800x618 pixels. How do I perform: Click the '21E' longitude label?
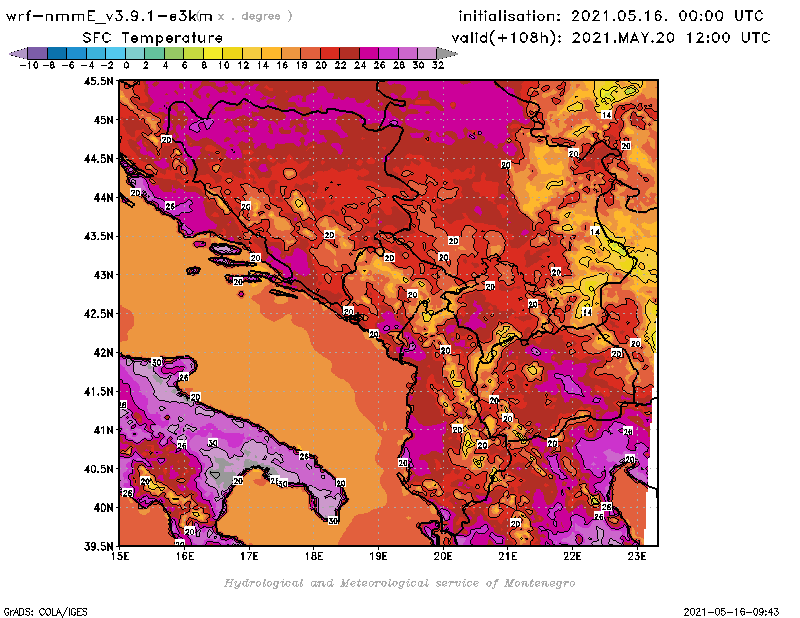click(x=508, y=556)
